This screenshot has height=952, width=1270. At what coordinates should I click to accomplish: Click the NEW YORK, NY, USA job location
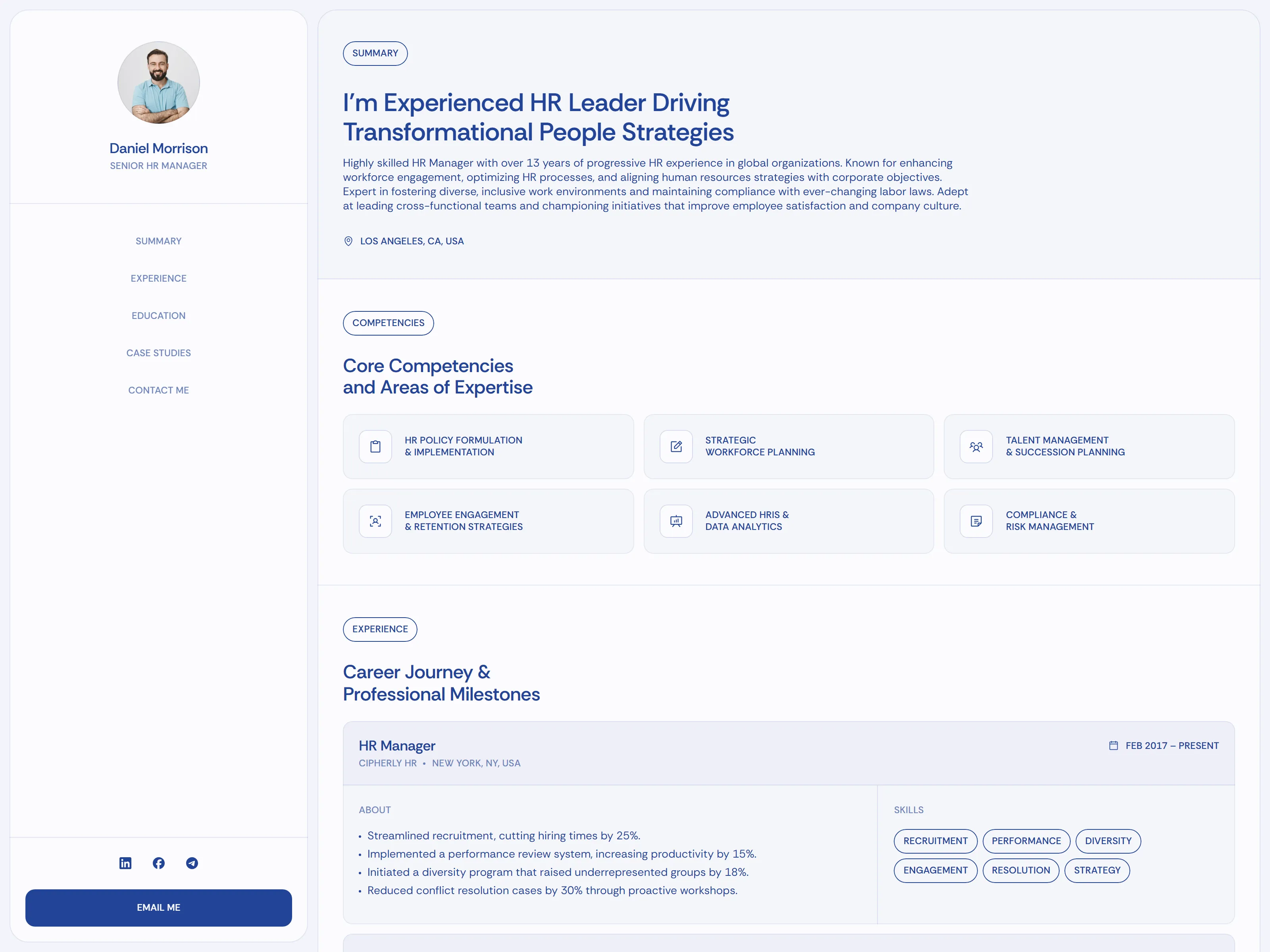click(476, 763)
